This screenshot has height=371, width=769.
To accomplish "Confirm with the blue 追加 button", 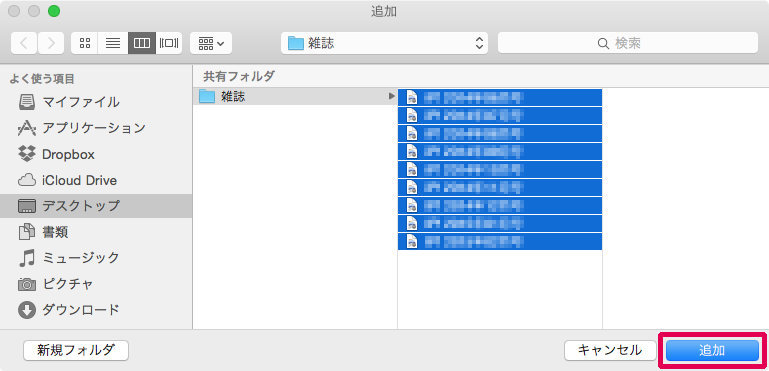I will tap(712, 350).
